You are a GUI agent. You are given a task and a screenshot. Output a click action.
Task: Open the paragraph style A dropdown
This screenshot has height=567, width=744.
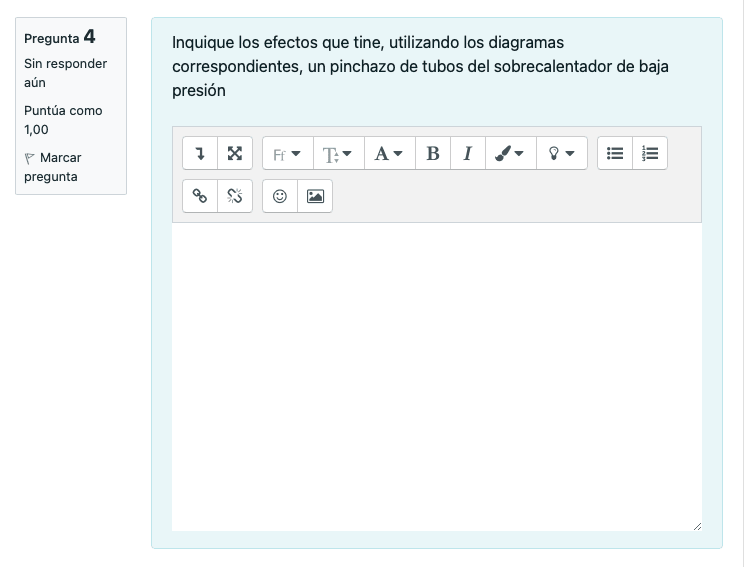[x=390, y=153]
